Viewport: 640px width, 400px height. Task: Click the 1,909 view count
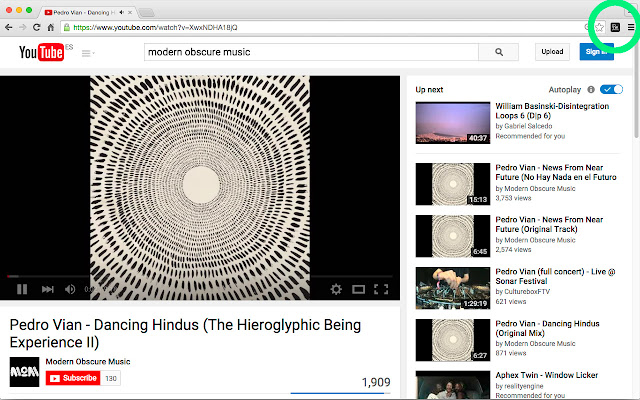(376, 382)
